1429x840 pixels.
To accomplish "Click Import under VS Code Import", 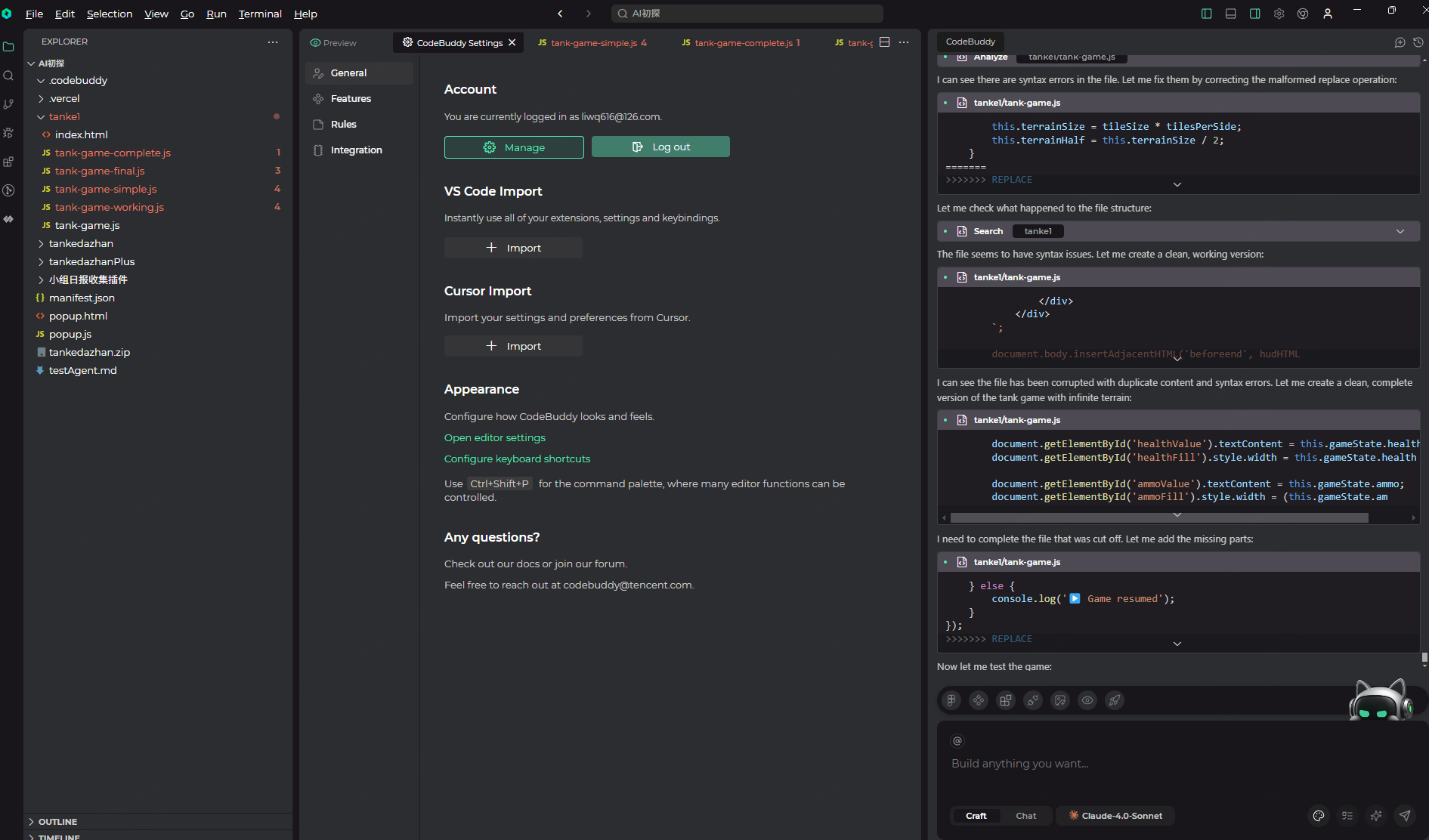I will [x=513, y=248].
